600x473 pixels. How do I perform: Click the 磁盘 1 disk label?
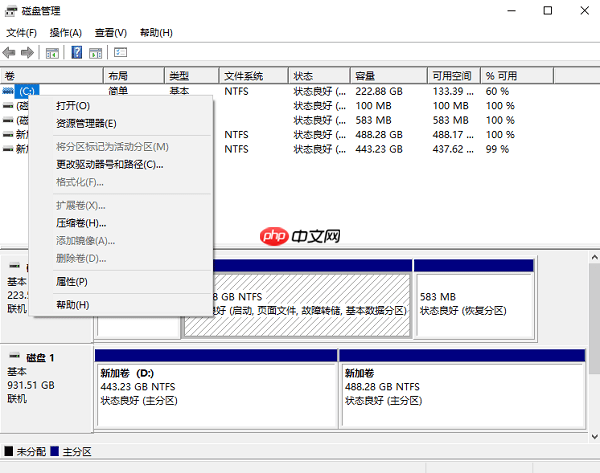pyautogui.click(x=40, y=358)
